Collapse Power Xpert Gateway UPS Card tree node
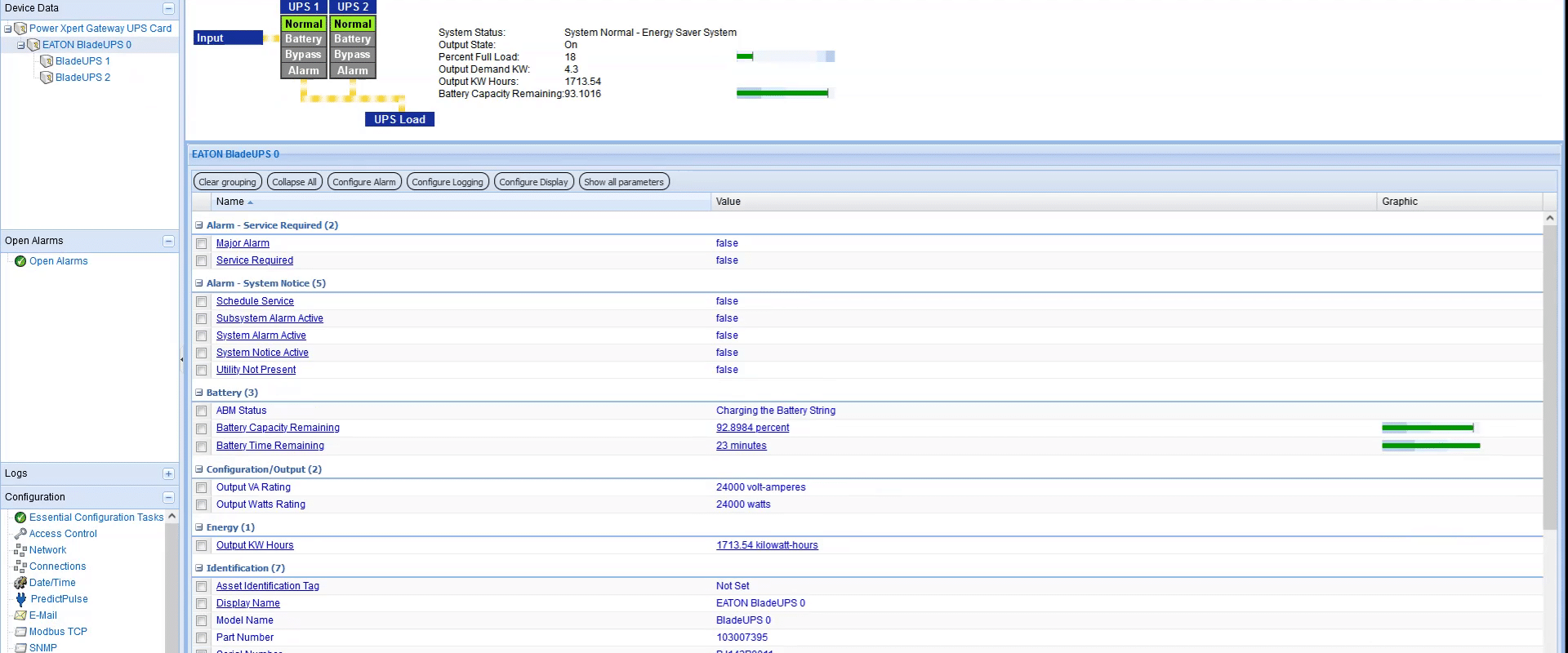1568x653 pixels. [7, 29]
